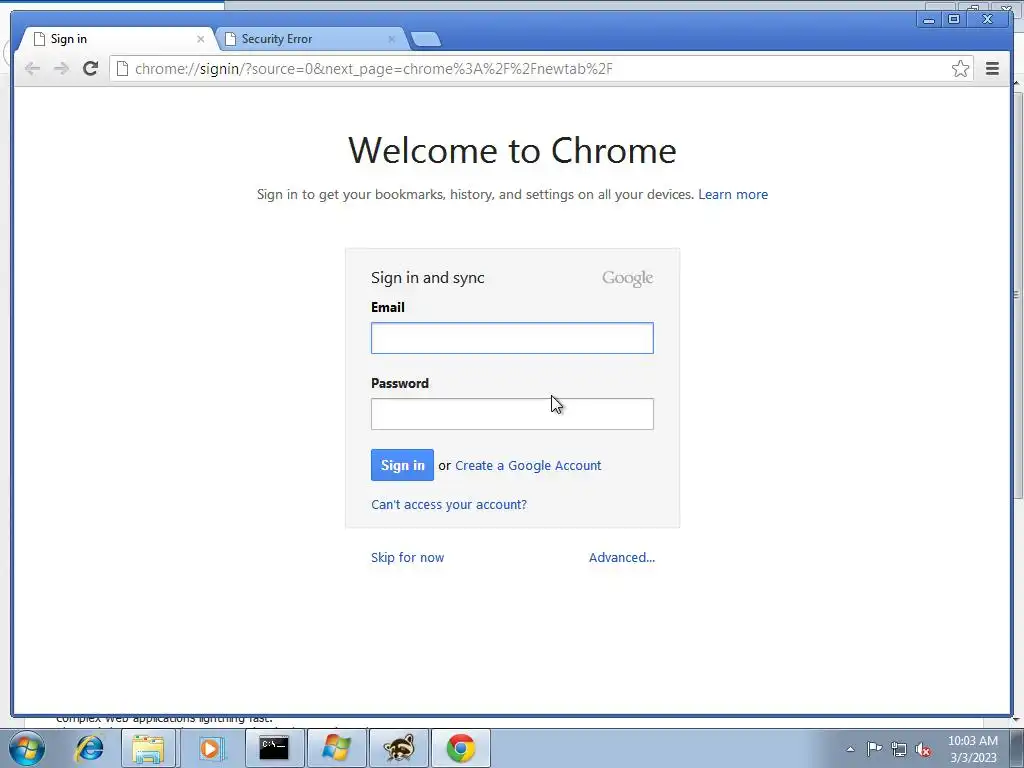
Task: Open the command prompt taskbar icon
Action: [273, 748]
